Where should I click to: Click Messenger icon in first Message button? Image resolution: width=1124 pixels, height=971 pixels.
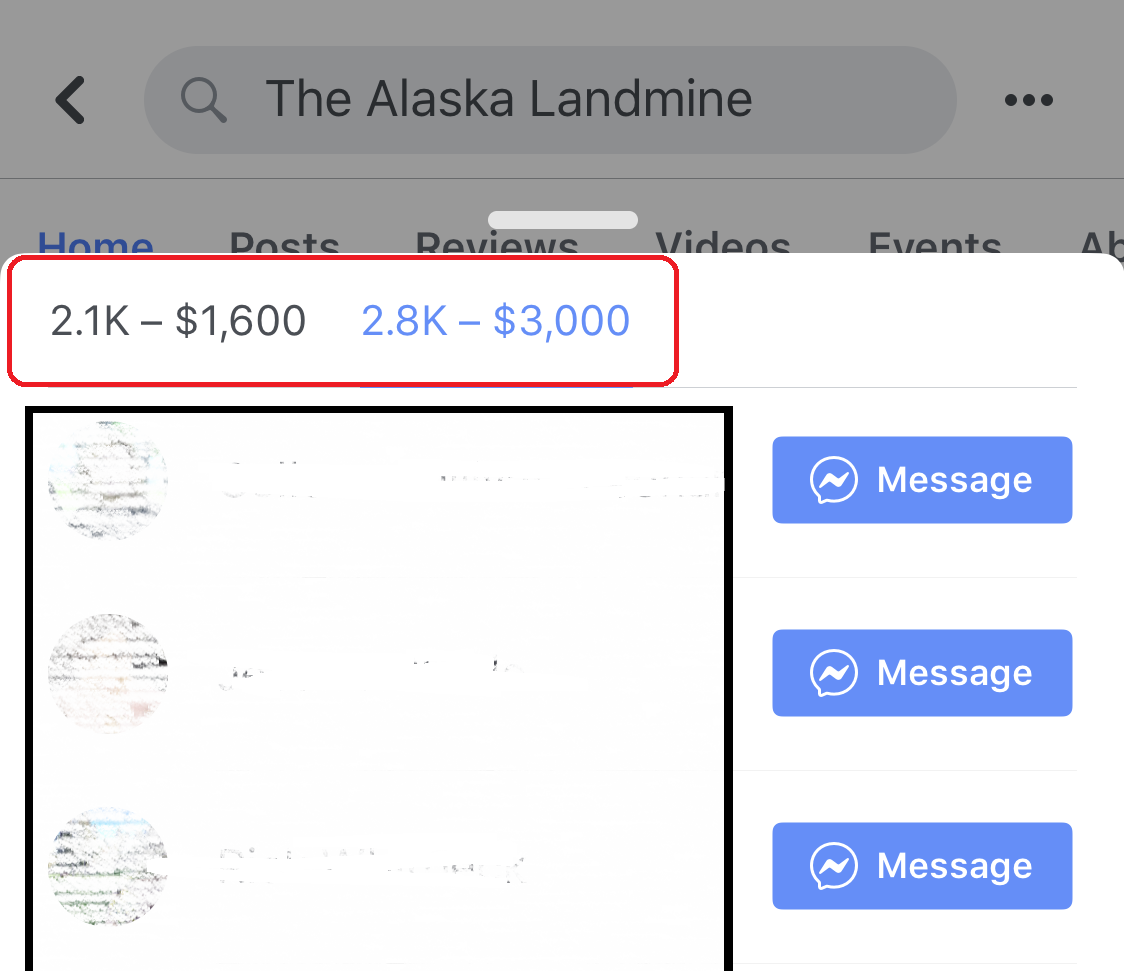tap(834, 479)
